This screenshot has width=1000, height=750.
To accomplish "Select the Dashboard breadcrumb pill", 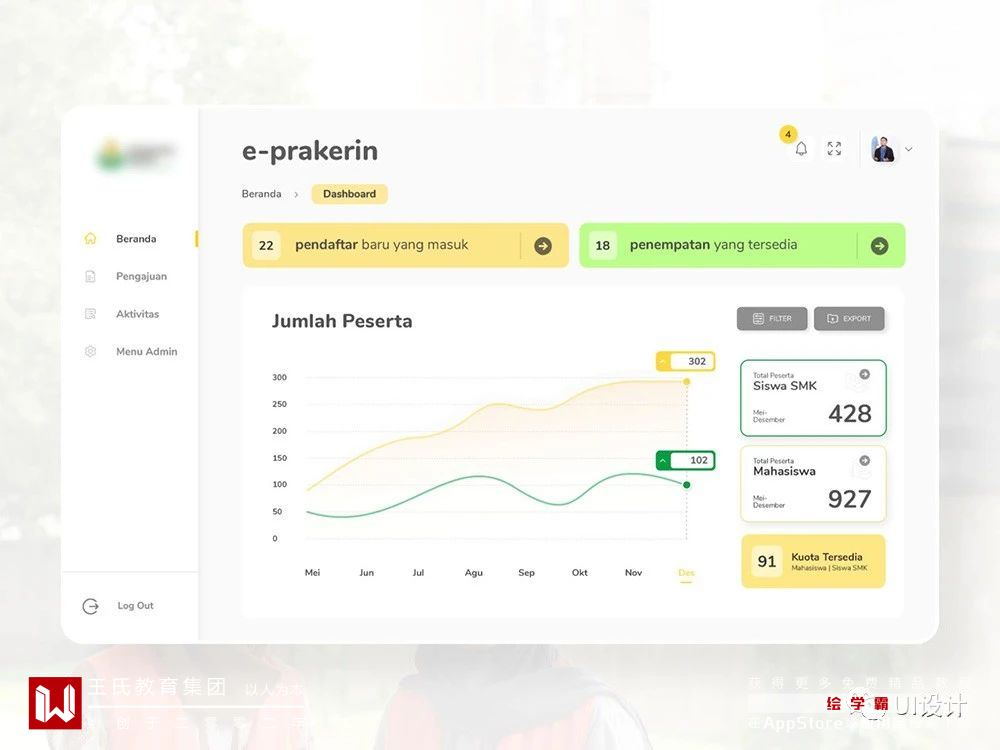I will click(349, 194).
